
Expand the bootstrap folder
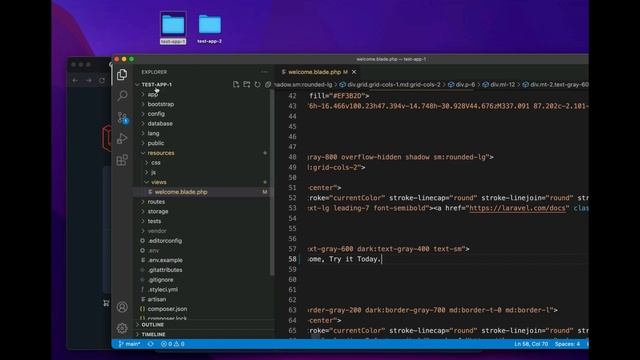[203, 104]
